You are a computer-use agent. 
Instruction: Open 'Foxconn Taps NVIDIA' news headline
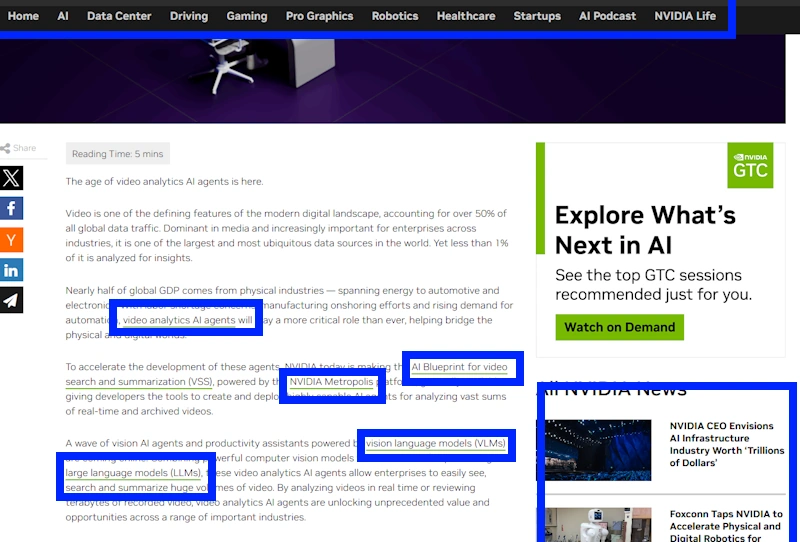pos(727,525)
